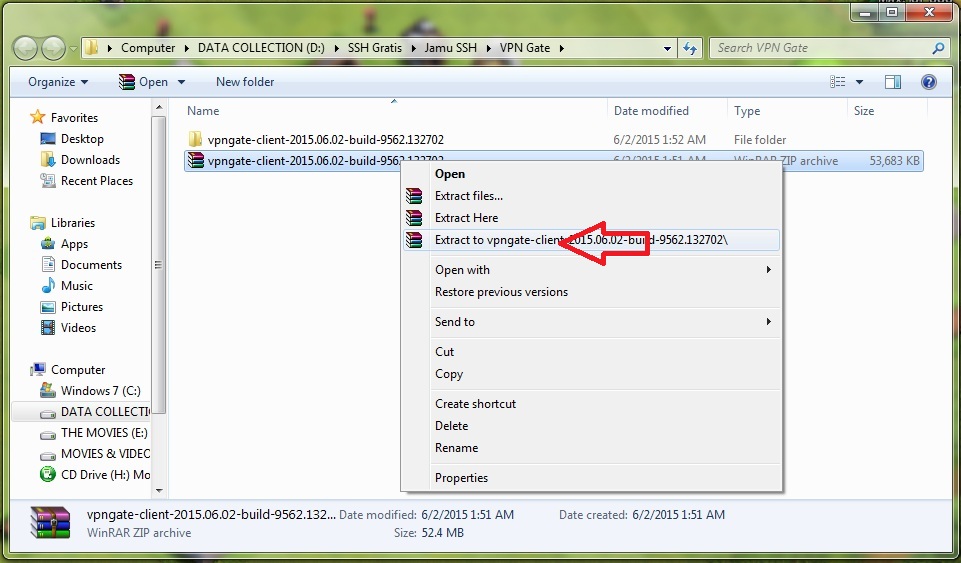Image resolution: width=961 pixels, height=563 pixels.
Task: Click SSH Gratis in the address breadcrumb
Action: (x=374, y=48)
